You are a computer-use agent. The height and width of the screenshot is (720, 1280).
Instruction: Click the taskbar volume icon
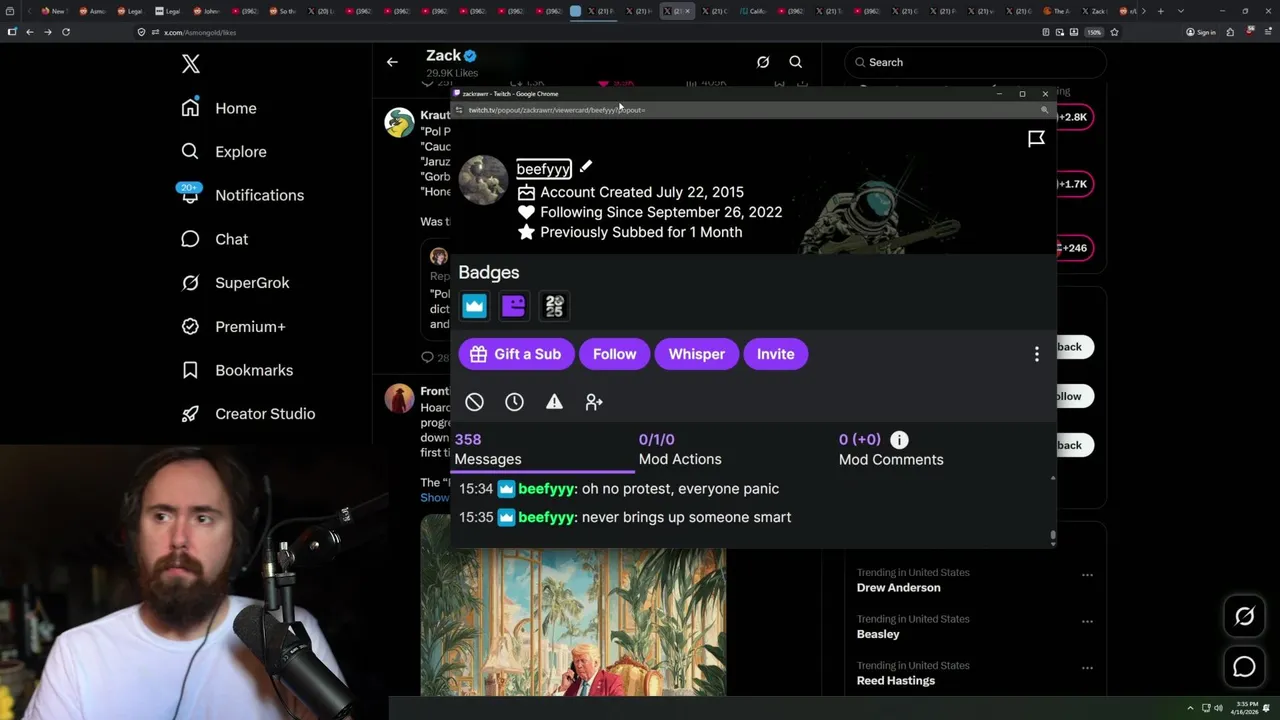pos(1217,708)
